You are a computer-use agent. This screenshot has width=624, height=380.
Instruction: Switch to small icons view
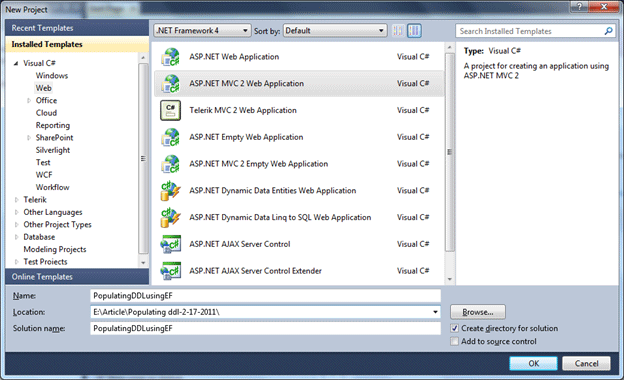(x=398, y=31)
